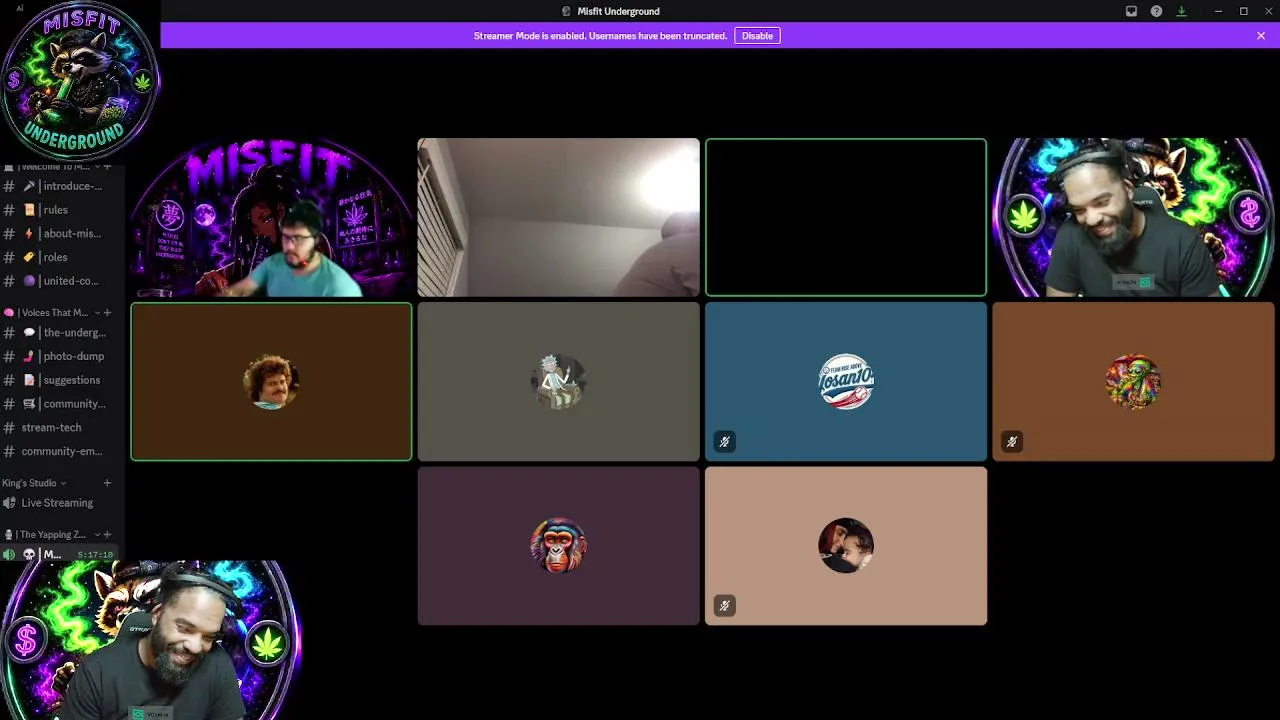Image resolution: width=1280 pixels, height=720 pixels.
Task: Dismiss the Streamer Mode banner
Action: coord(1261,36)
